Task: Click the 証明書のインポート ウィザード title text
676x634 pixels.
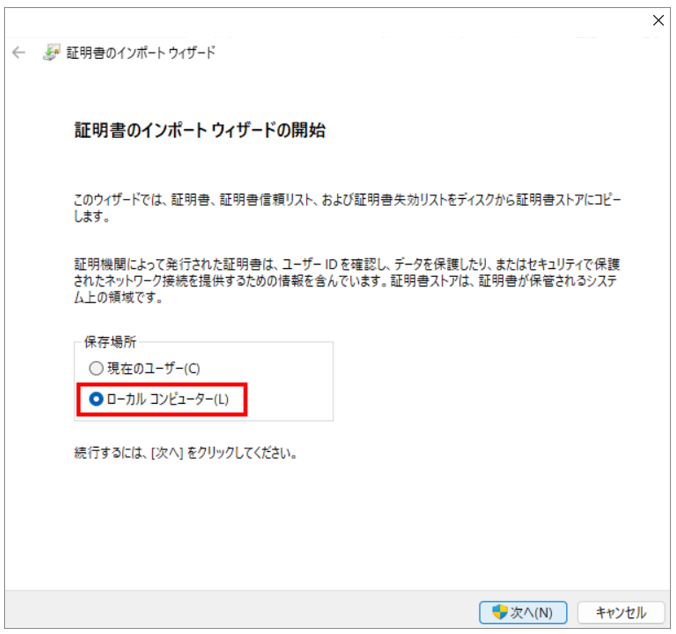Action: [141, 53]
